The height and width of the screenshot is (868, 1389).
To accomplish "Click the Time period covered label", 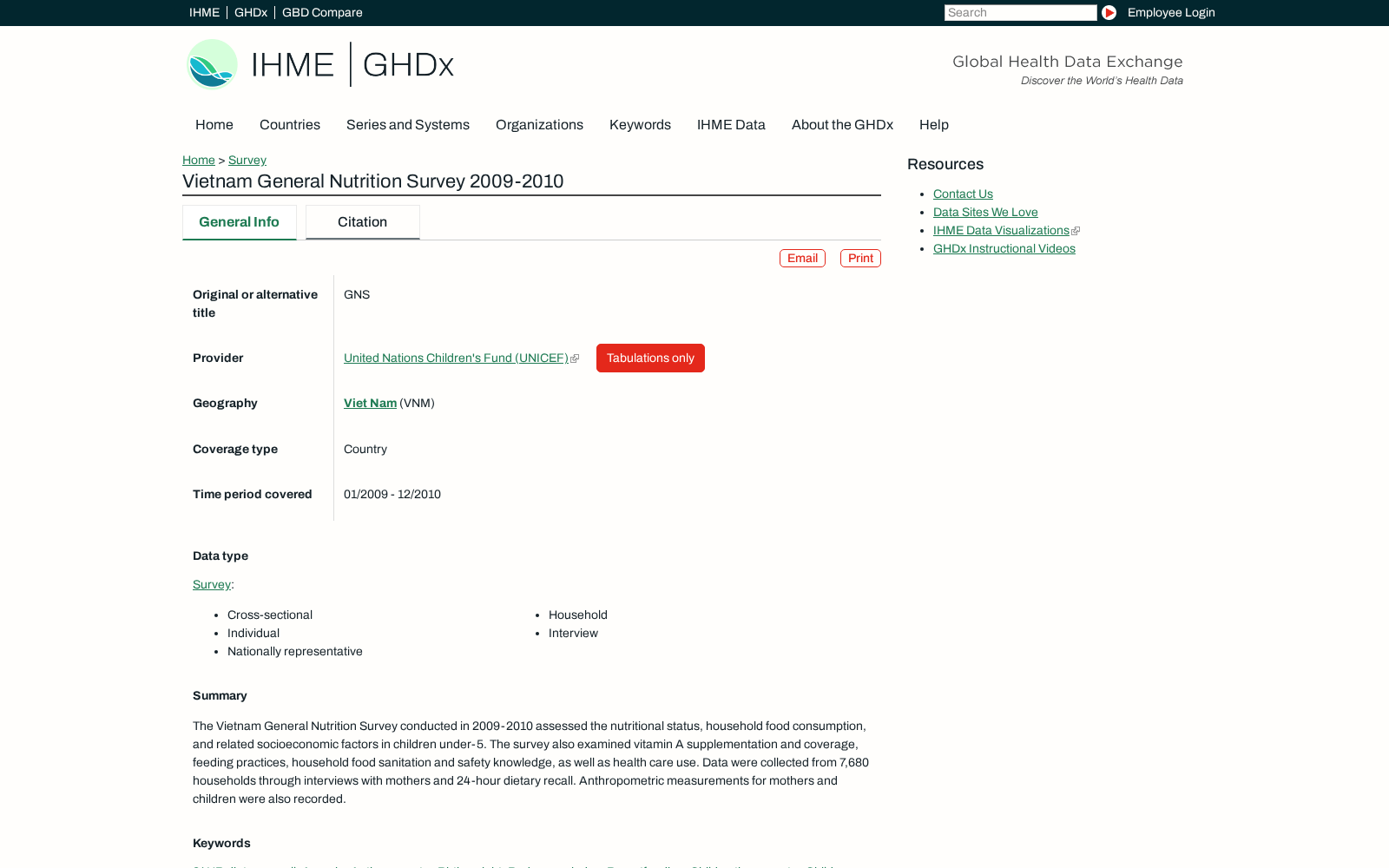I will tap(253, 494).
